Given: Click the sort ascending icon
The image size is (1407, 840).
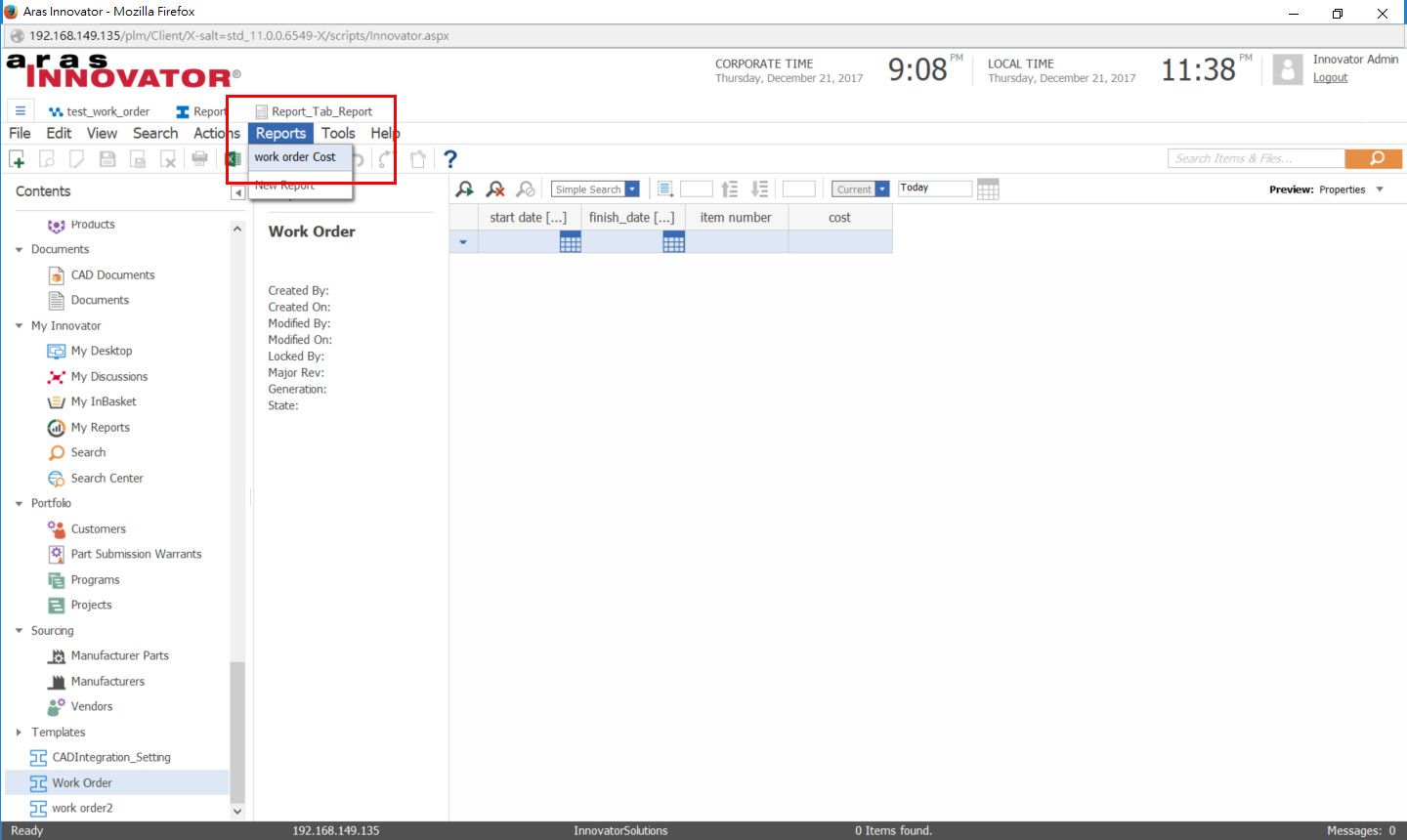Looking at the screenshot, I should pos(730,189).
